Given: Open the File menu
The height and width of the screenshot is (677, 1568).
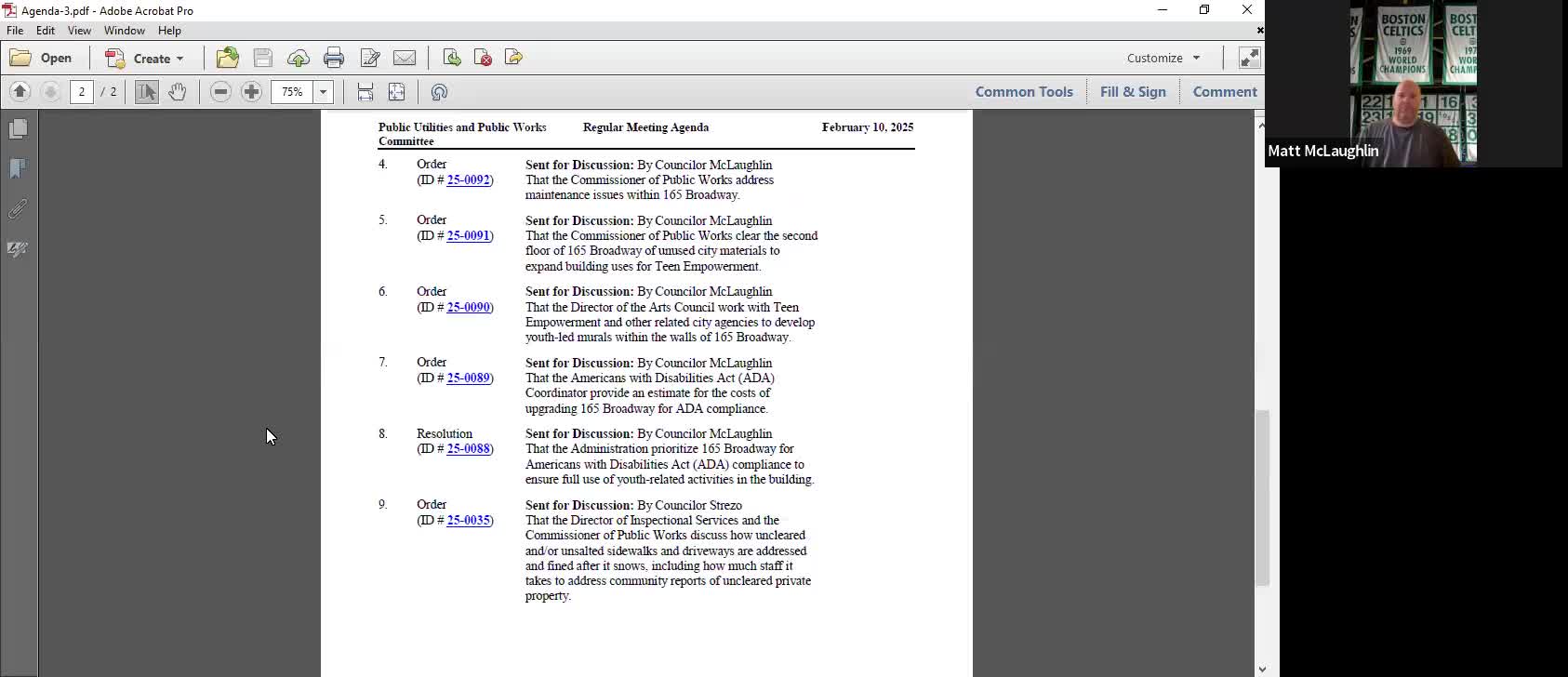Looking at the screenshot, I should coord(15,31).
